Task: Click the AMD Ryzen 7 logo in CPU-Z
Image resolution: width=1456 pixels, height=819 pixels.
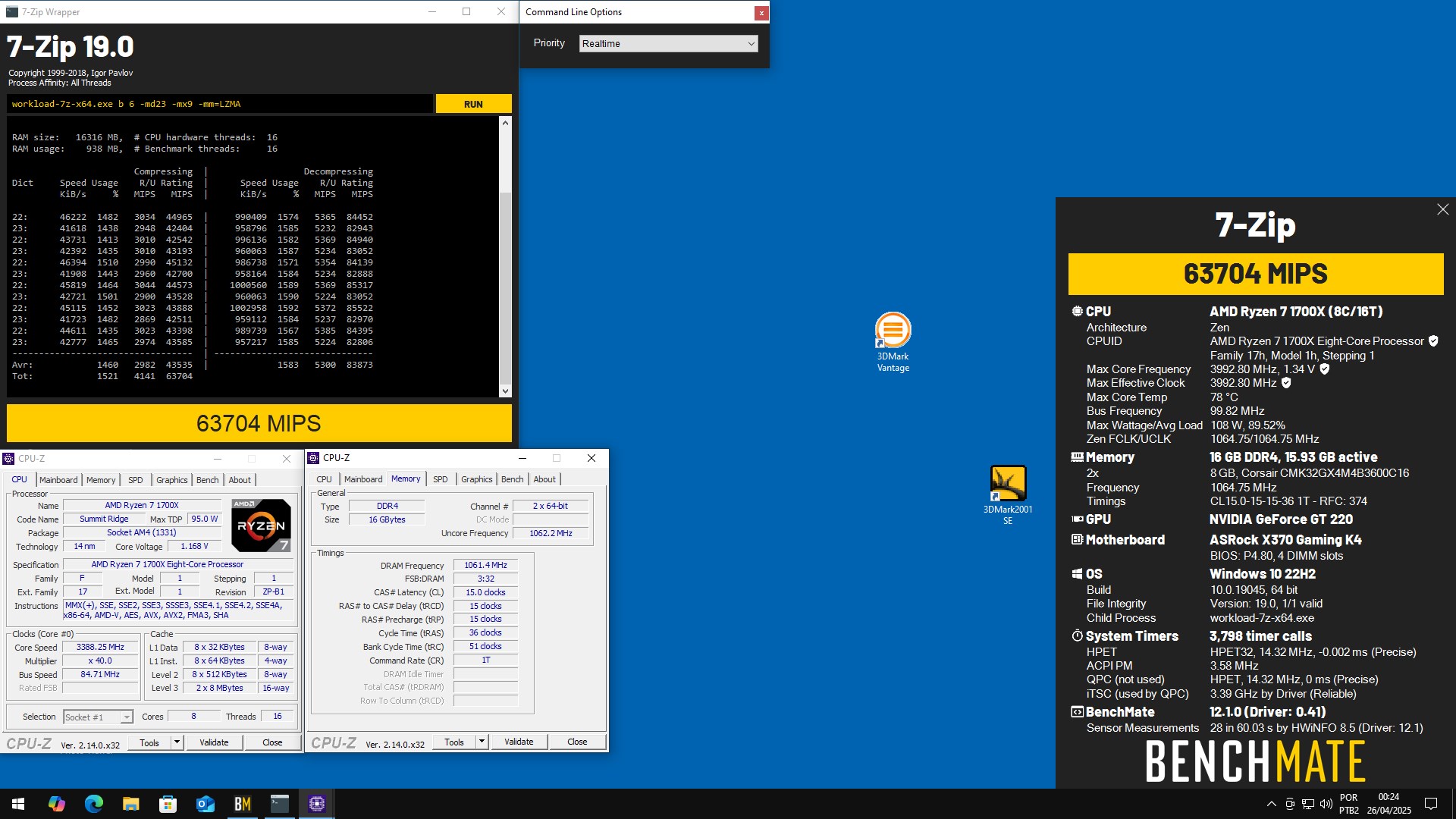Action: pyautogui.click(x=260, y=526)
